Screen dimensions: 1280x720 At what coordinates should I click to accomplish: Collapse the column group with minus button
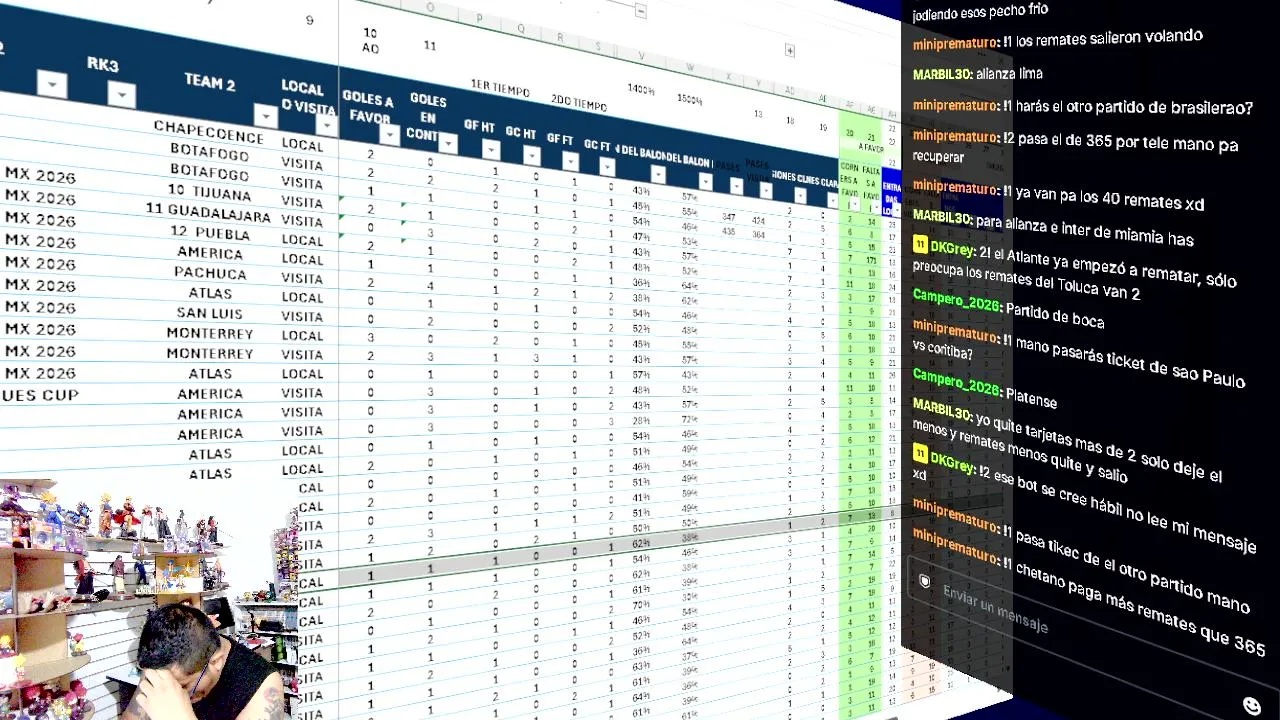(641, 12)
